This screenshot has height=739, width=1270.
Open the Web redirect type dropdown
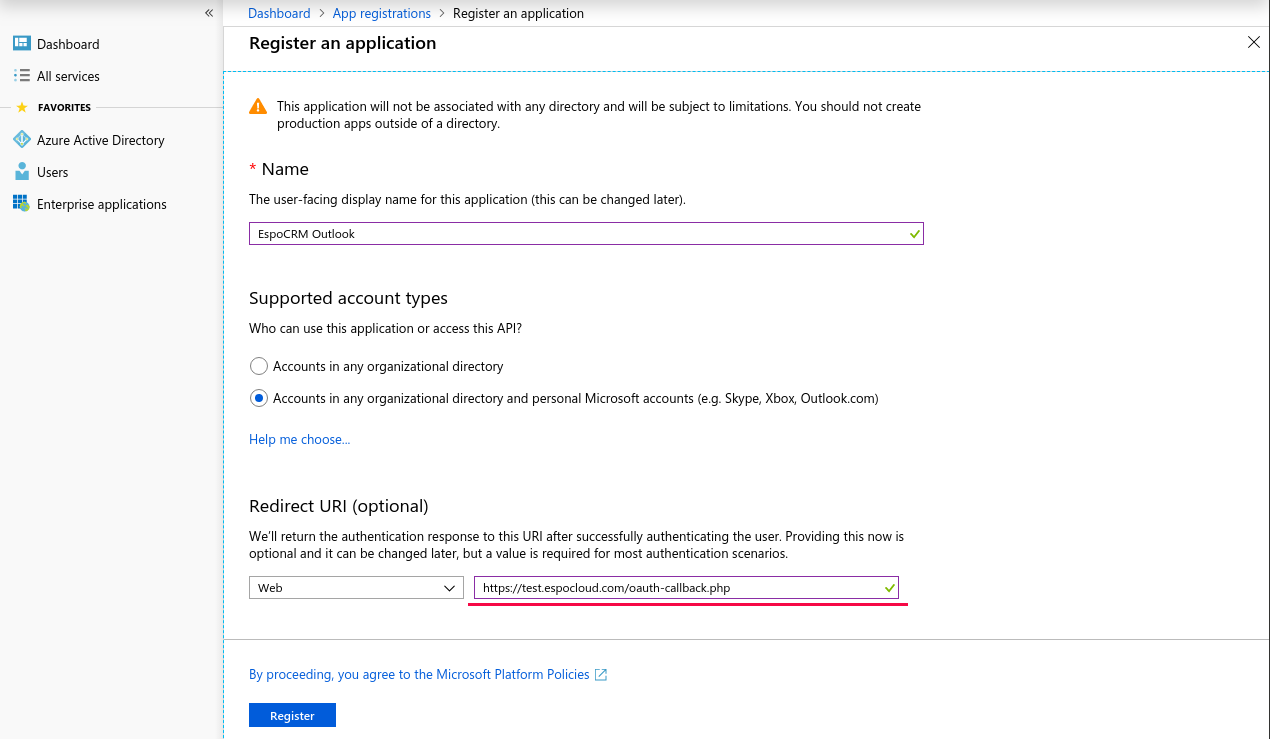click(356, 588)
